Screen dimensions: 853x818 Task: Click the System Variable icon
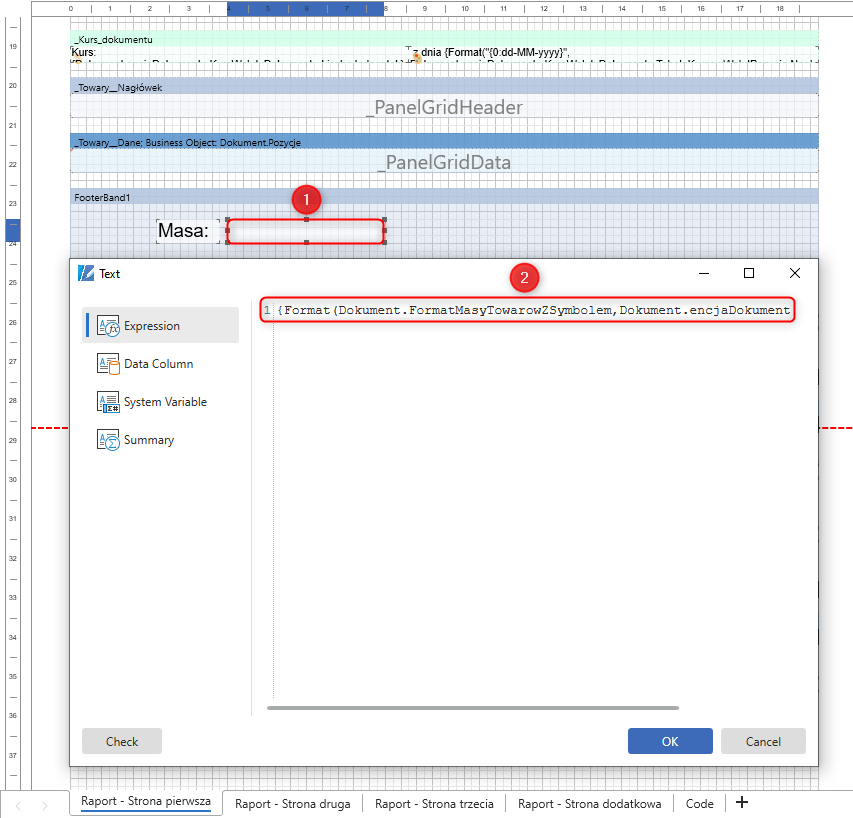(108, 402)
